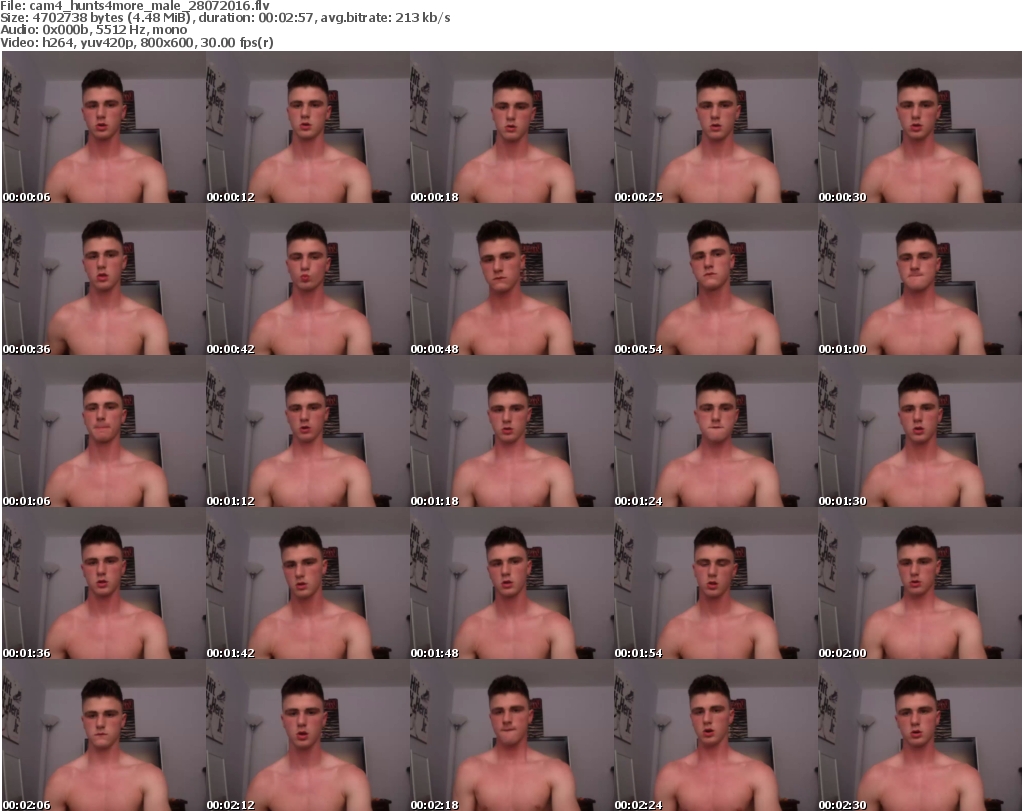The width and height of the screenshot is (1024, 811).
Task: Open the thumbnail timestamped 00:01:06
Action: tap(104, 432)
